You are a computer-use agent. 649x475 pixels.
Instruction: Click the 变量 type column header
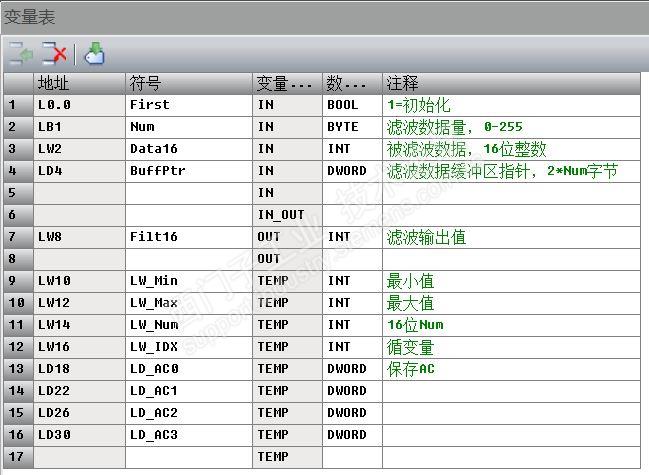(287, 84)
